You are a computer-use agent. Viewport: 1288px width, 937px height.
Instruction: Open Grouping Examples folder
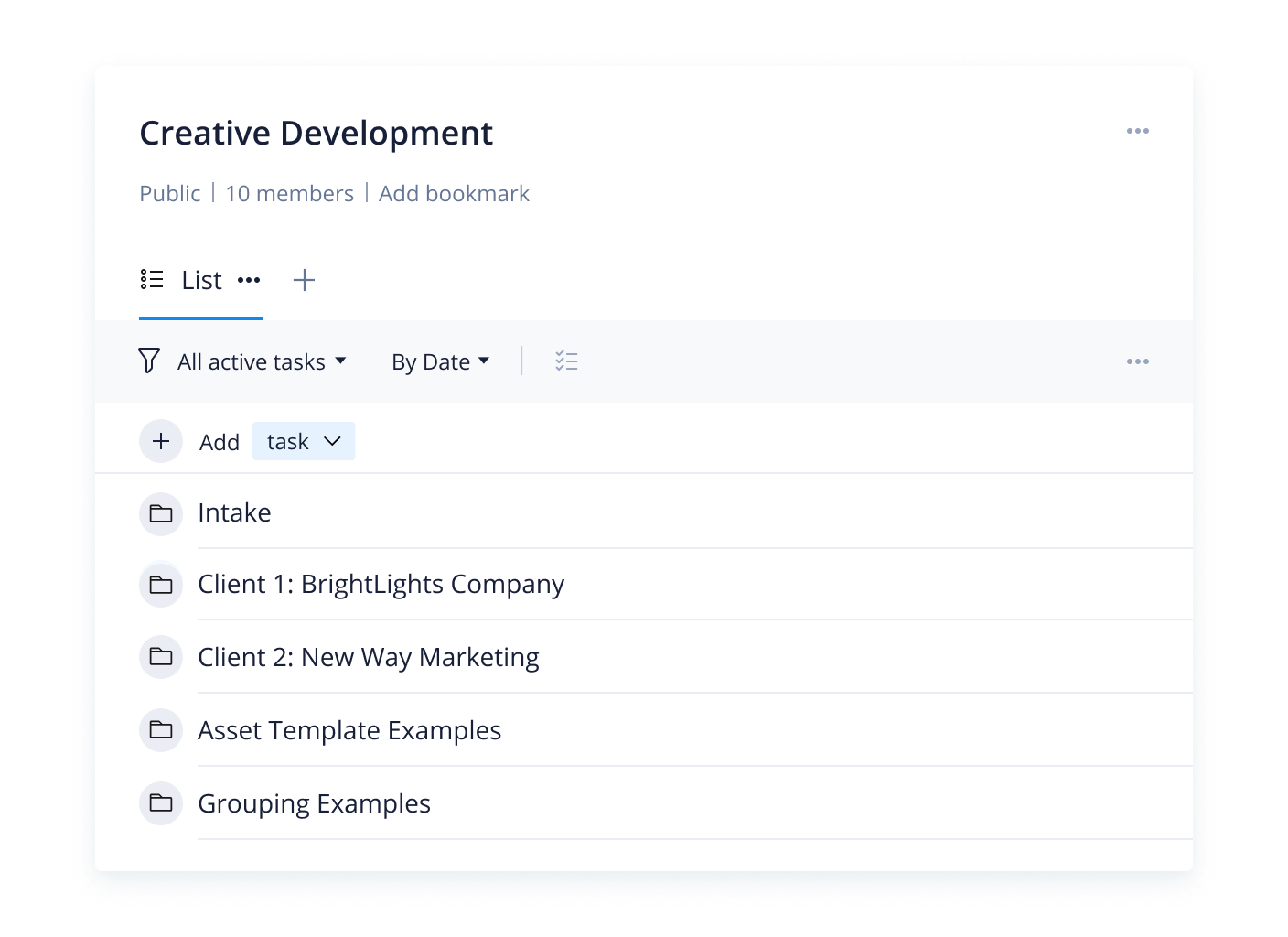coord(644,803)
